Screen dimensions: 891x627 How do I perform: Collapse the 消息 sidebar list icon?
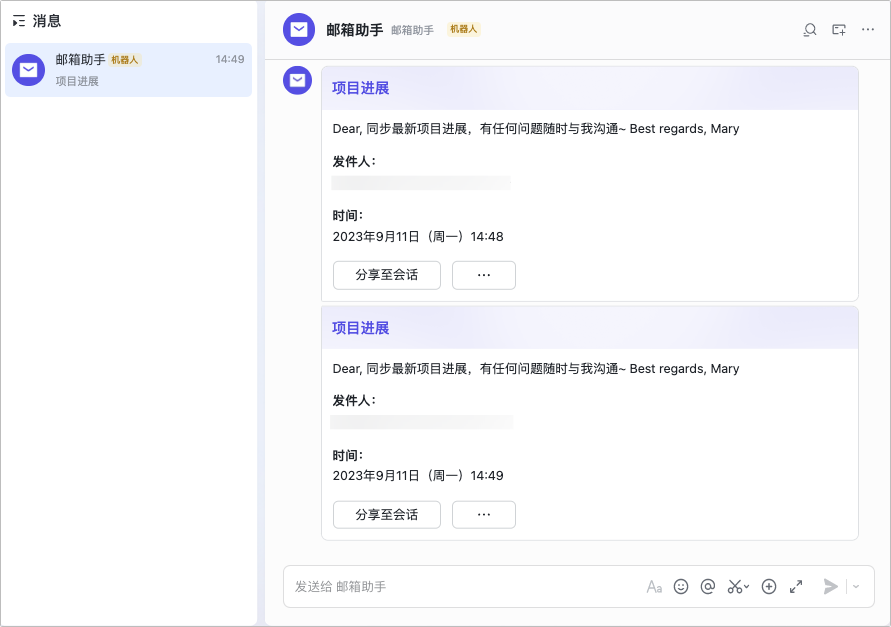point(19,22)
